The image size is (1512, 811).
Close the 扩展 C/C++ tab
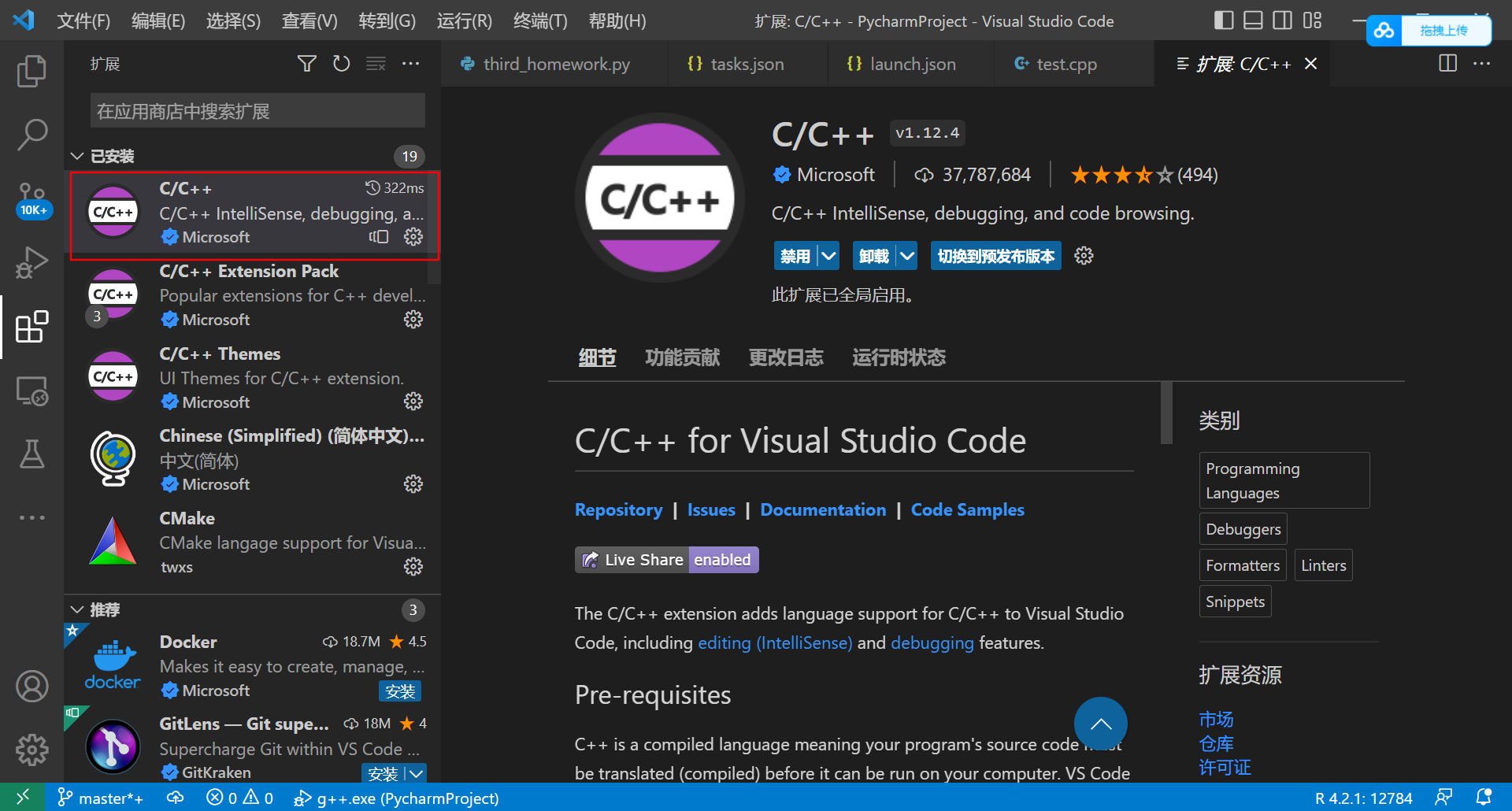click(x=1311, y=64)
